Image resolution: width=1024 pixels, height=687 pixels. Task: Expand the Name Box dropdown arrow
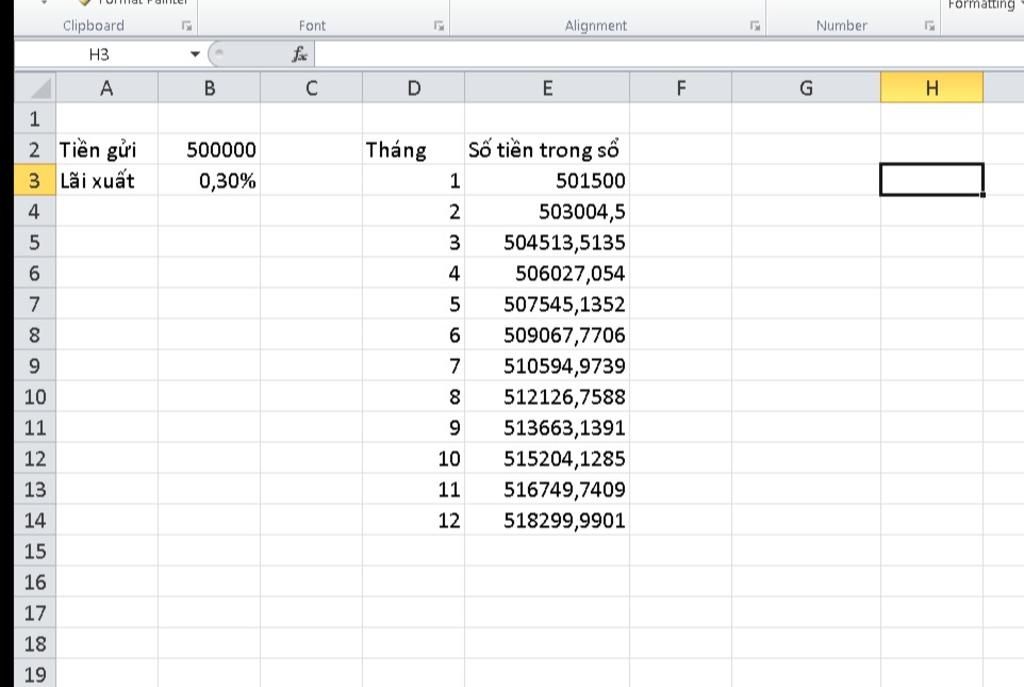click(x=195, y=54)
